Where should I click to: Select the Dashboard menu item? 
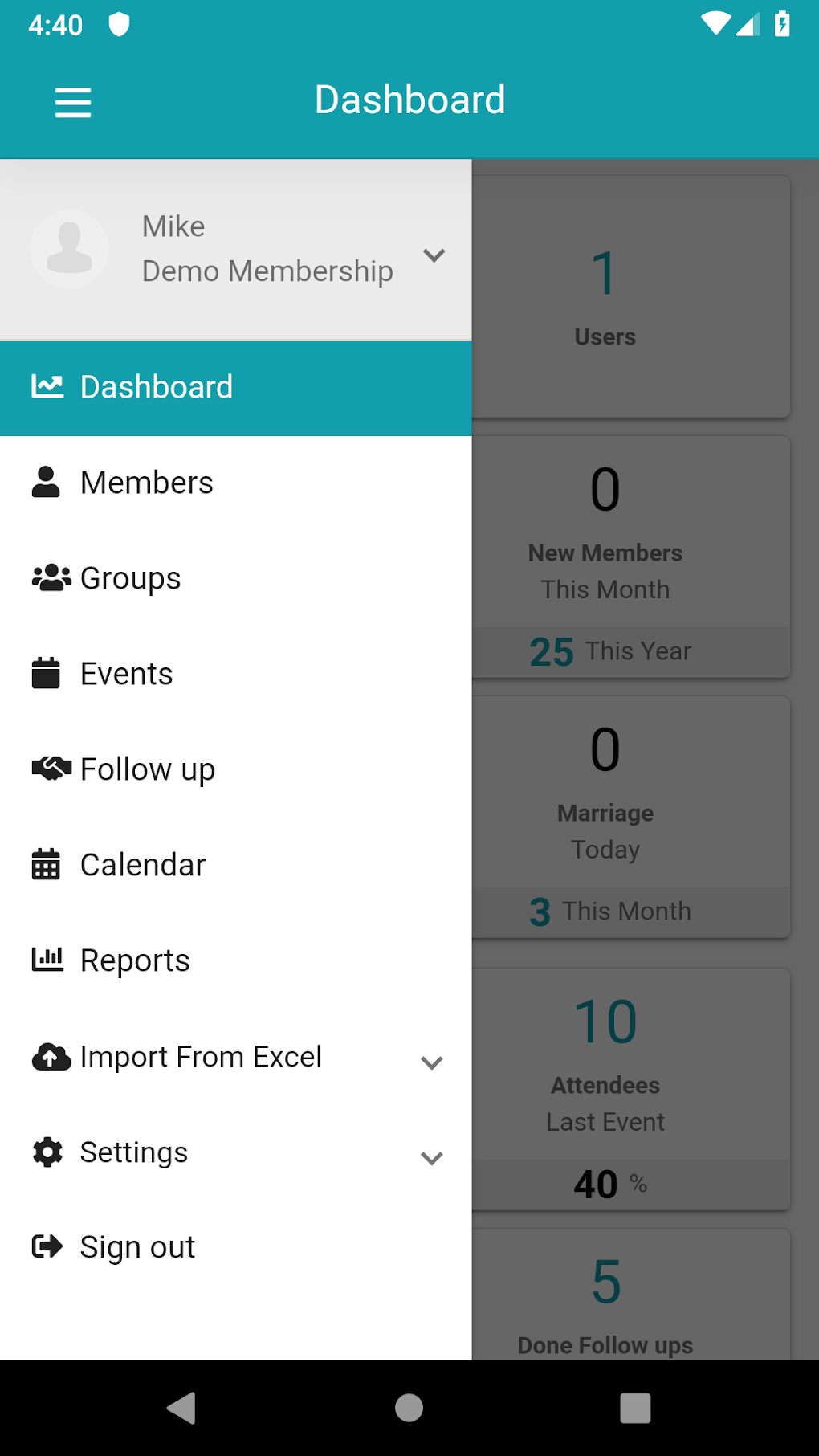pyautogui.click(x=157, y=388)
